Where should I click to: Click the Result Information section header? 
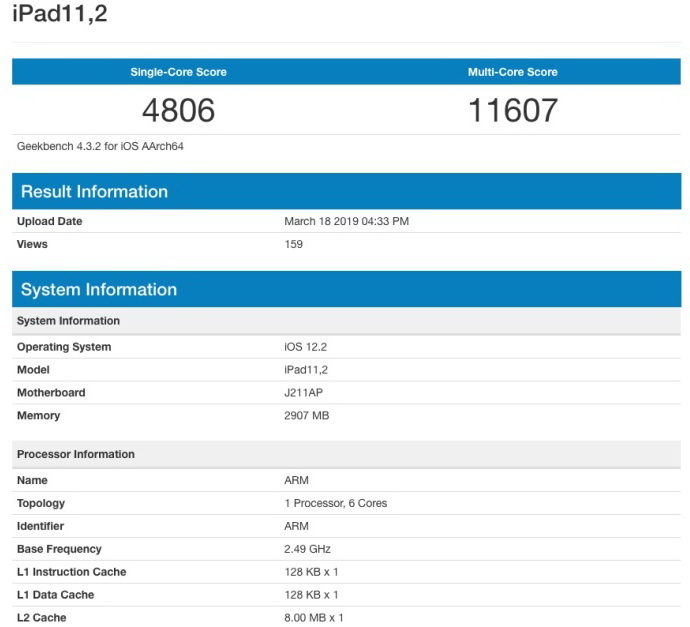pos(346,191)
